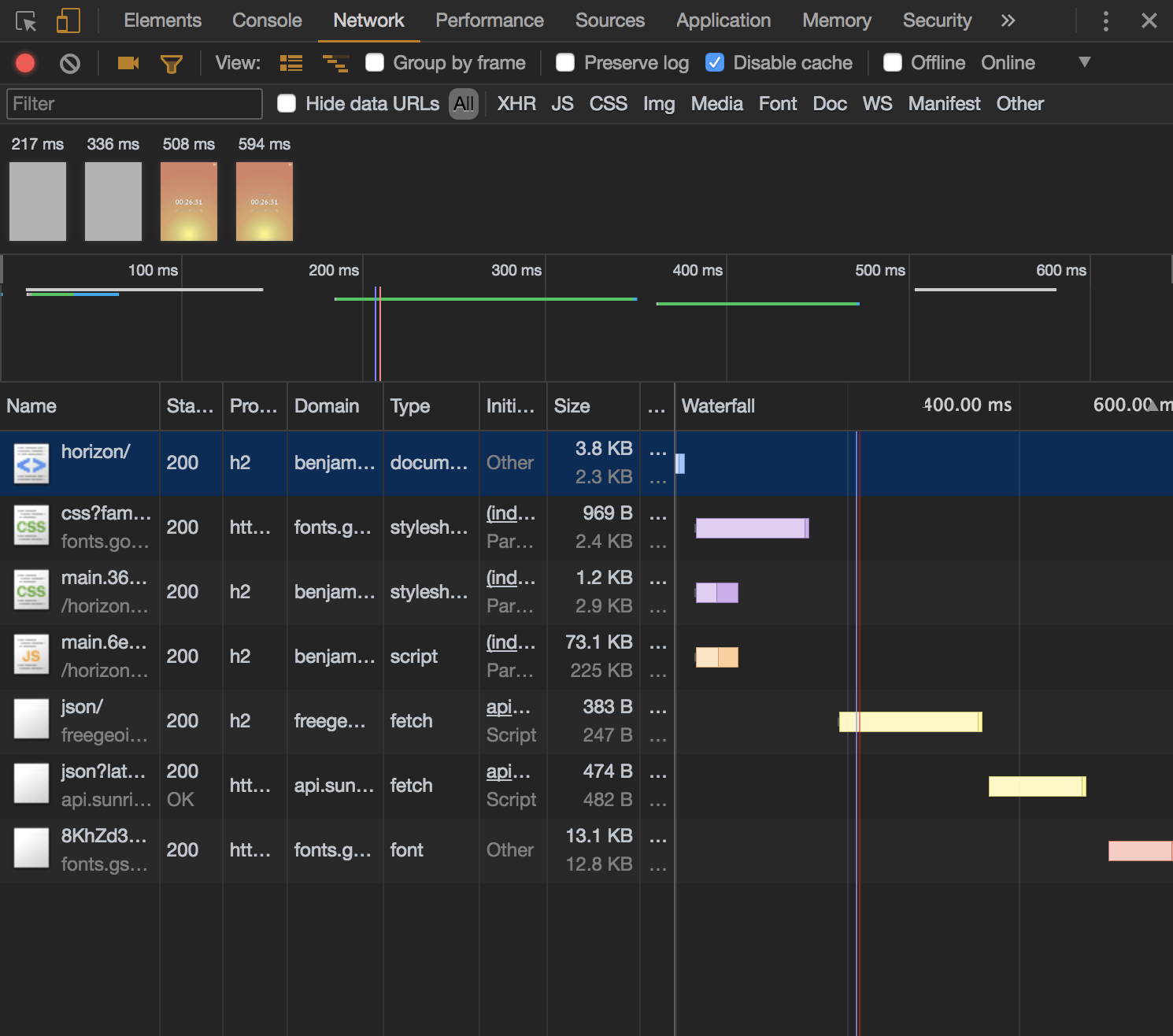
Task: Open the Performance tab
Action: pos(489,20)
